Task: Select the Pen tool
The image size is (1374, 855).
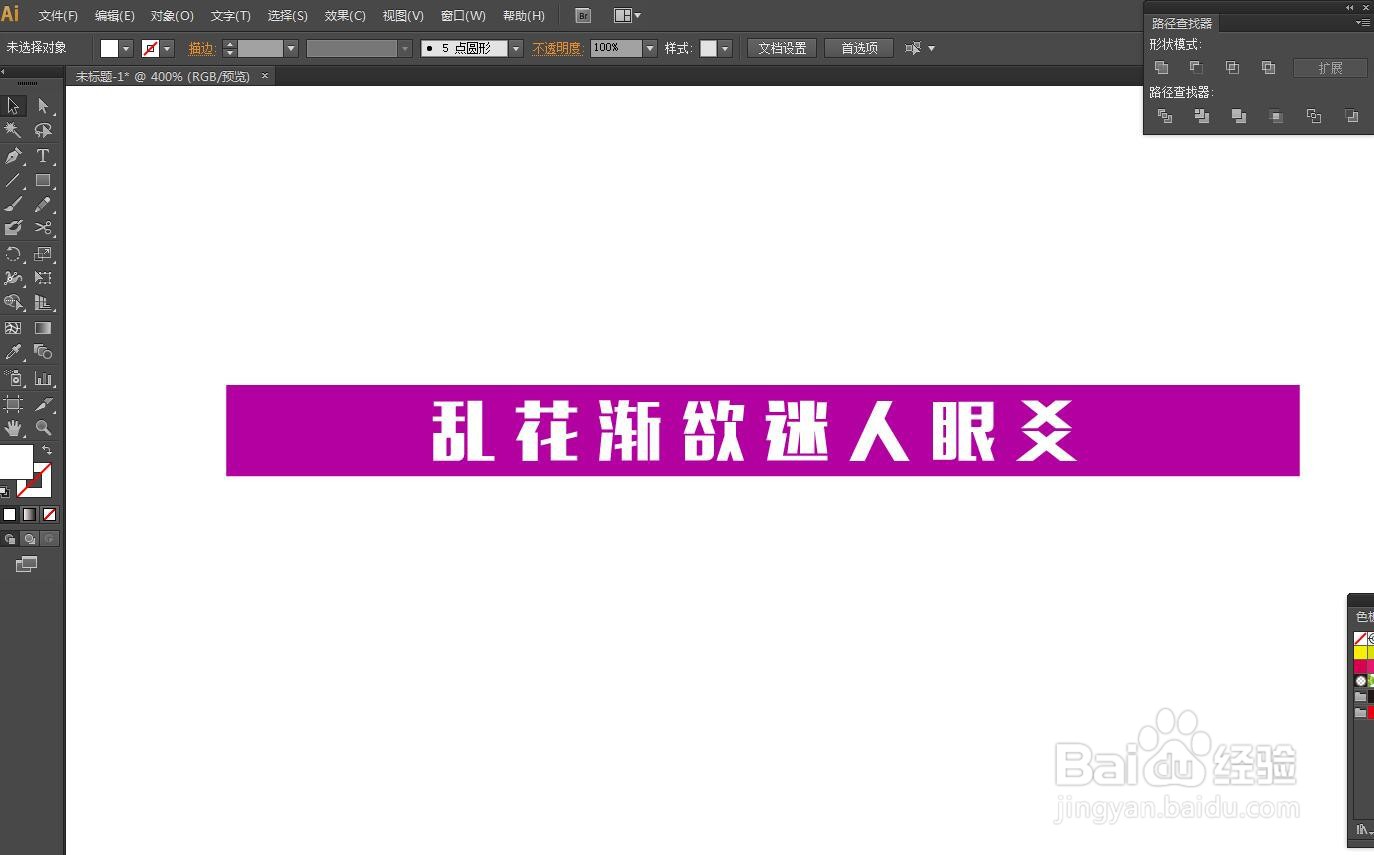Action: [x=13, y=156]
